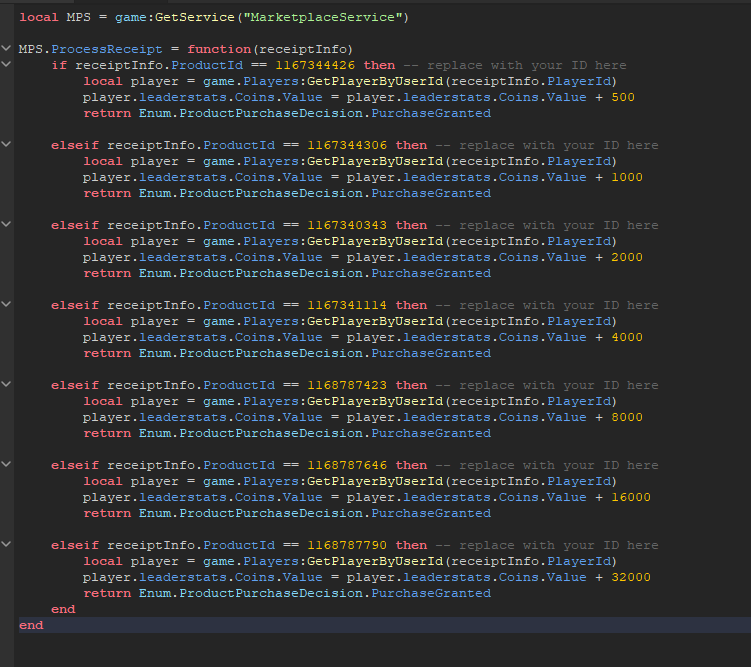Click the product ID 1168787790
751x667 pixels.
[x=347, y=545]
